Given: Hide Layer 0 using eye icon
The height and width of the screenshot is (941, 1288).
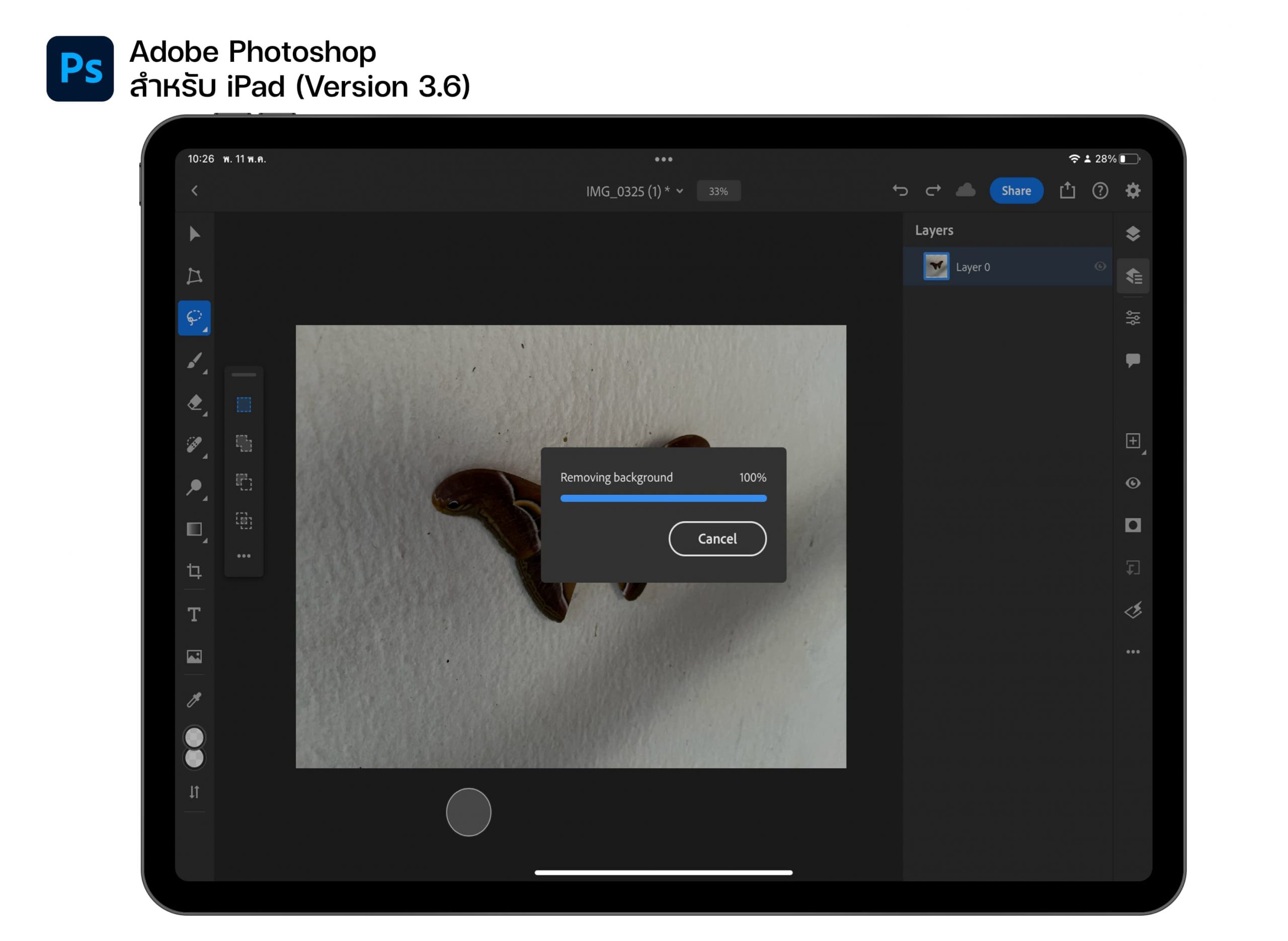Looking at the screenshot, I should (1100, 267).
